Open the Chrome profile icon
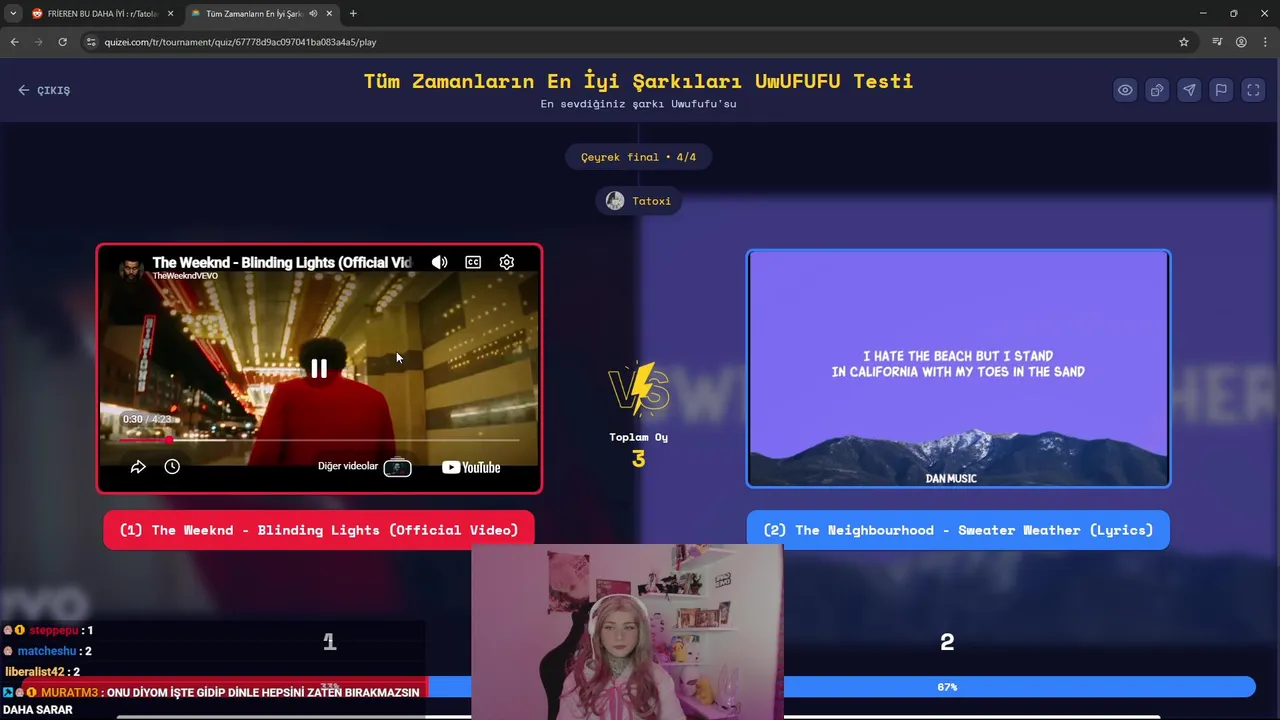The height and width of the screenshot is (720, 1280). [1241, 42]
